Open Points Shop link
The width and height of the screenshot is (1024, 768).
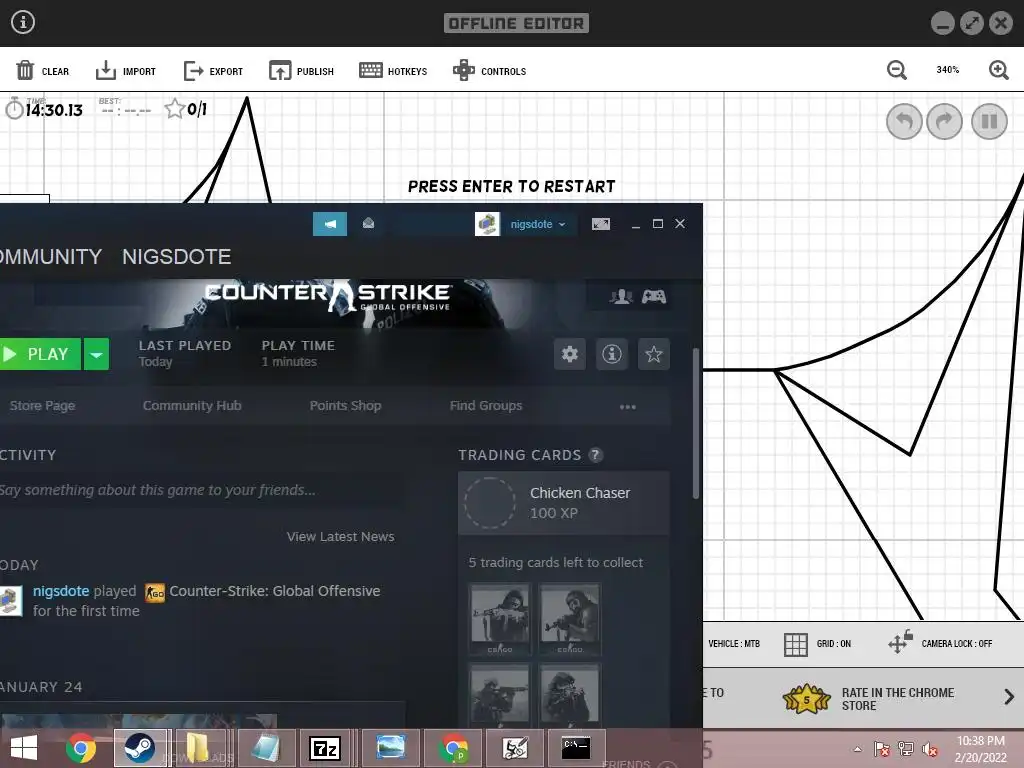tap(345, 406)
